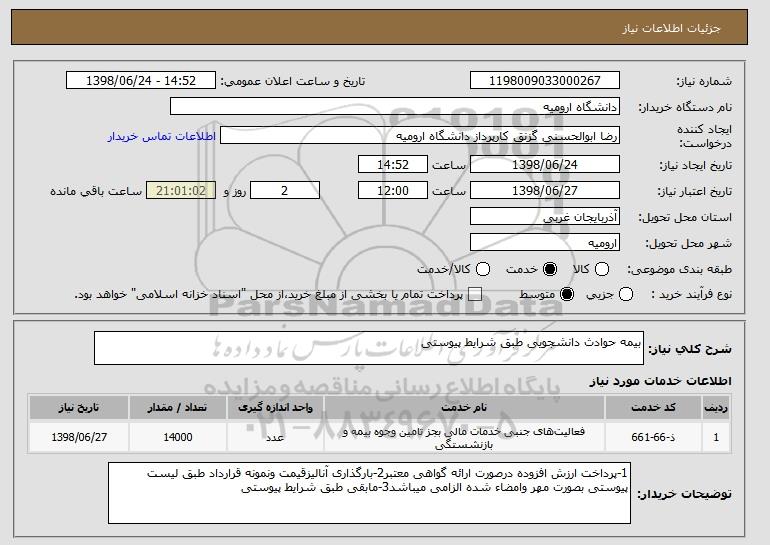770x545 pixels.
Task: Click the validity time 12:00 field
Action: (x=393, y=190)
